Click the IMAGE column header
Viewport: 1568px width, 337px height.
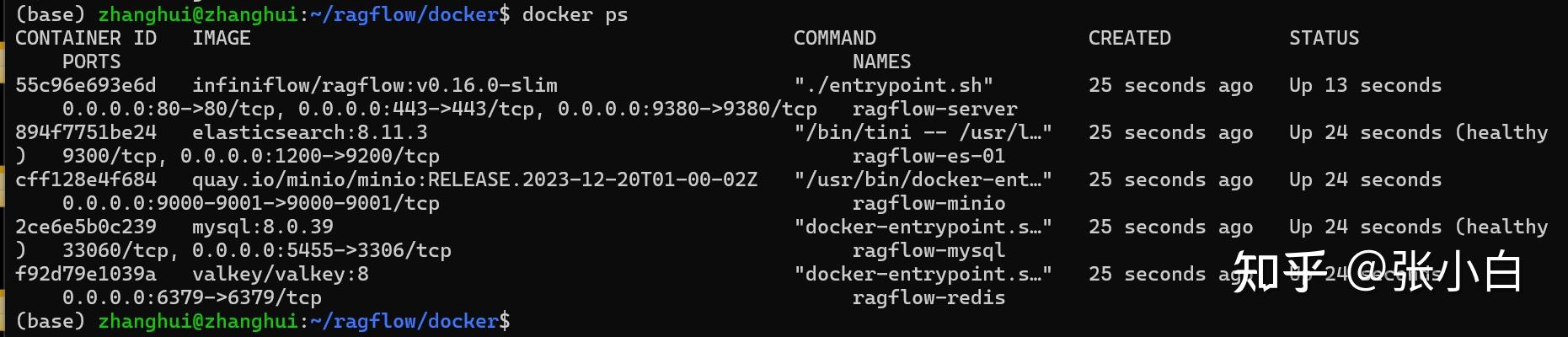click(x=221, y=38)
